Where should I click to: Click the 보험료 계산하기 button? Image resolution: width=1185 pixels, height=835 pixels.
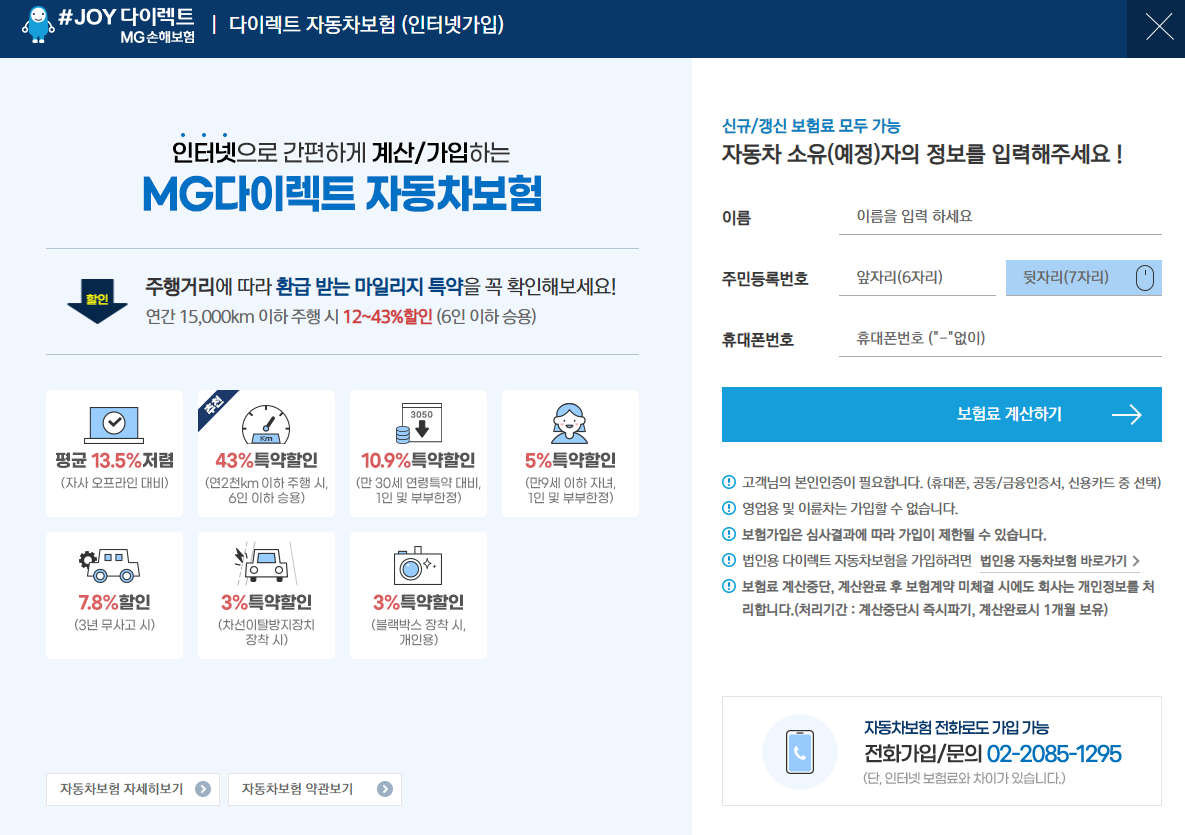942,414
